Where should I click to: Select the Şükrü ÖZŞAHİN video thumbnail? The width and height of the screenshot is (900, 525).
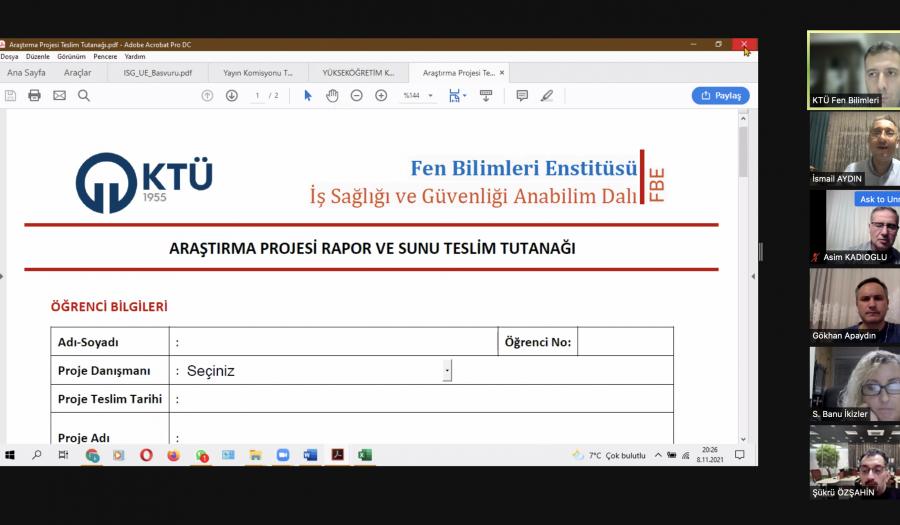(855, 462)
